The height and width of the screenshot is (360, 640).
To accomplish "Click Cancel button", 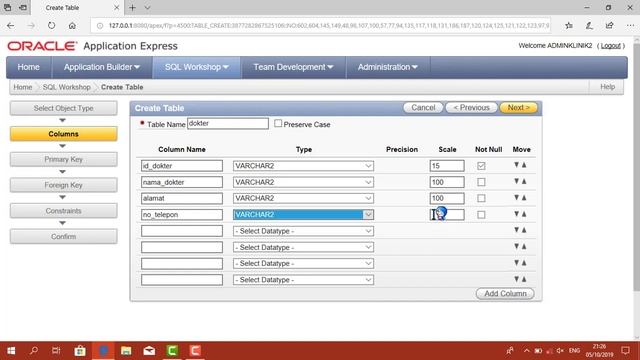I will point(423,107).
